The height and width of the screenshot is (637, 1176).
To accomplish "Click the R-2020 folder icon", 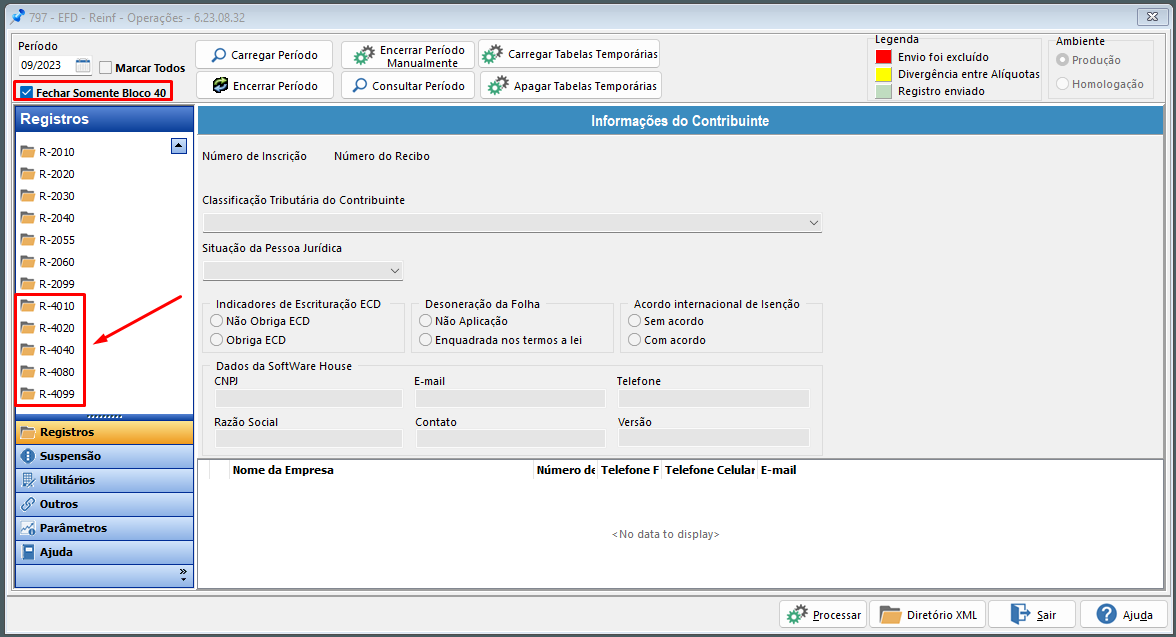I will [28, 173].
